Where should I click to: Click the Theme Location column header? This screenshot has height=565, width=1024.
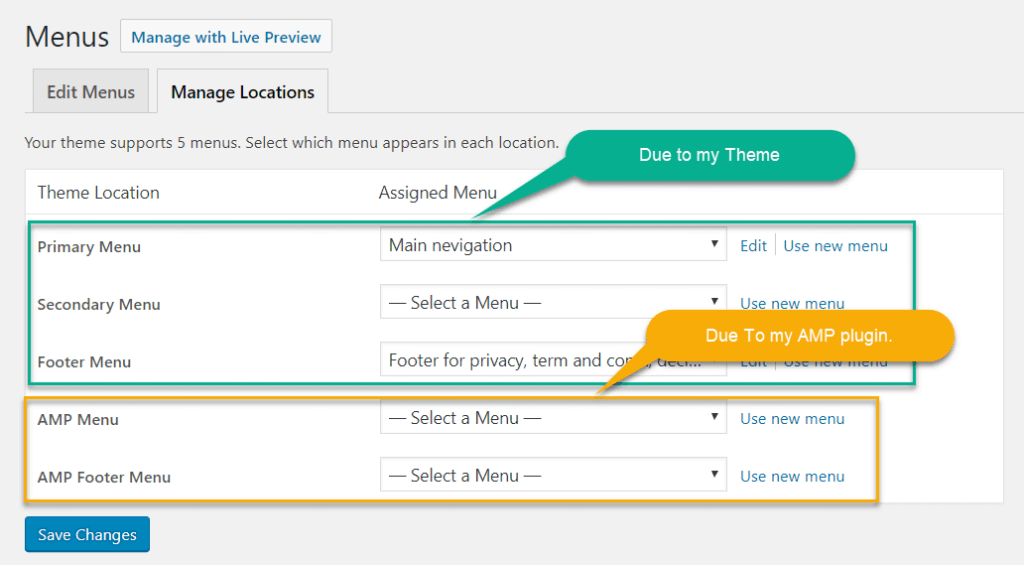(x=98, y=193)
